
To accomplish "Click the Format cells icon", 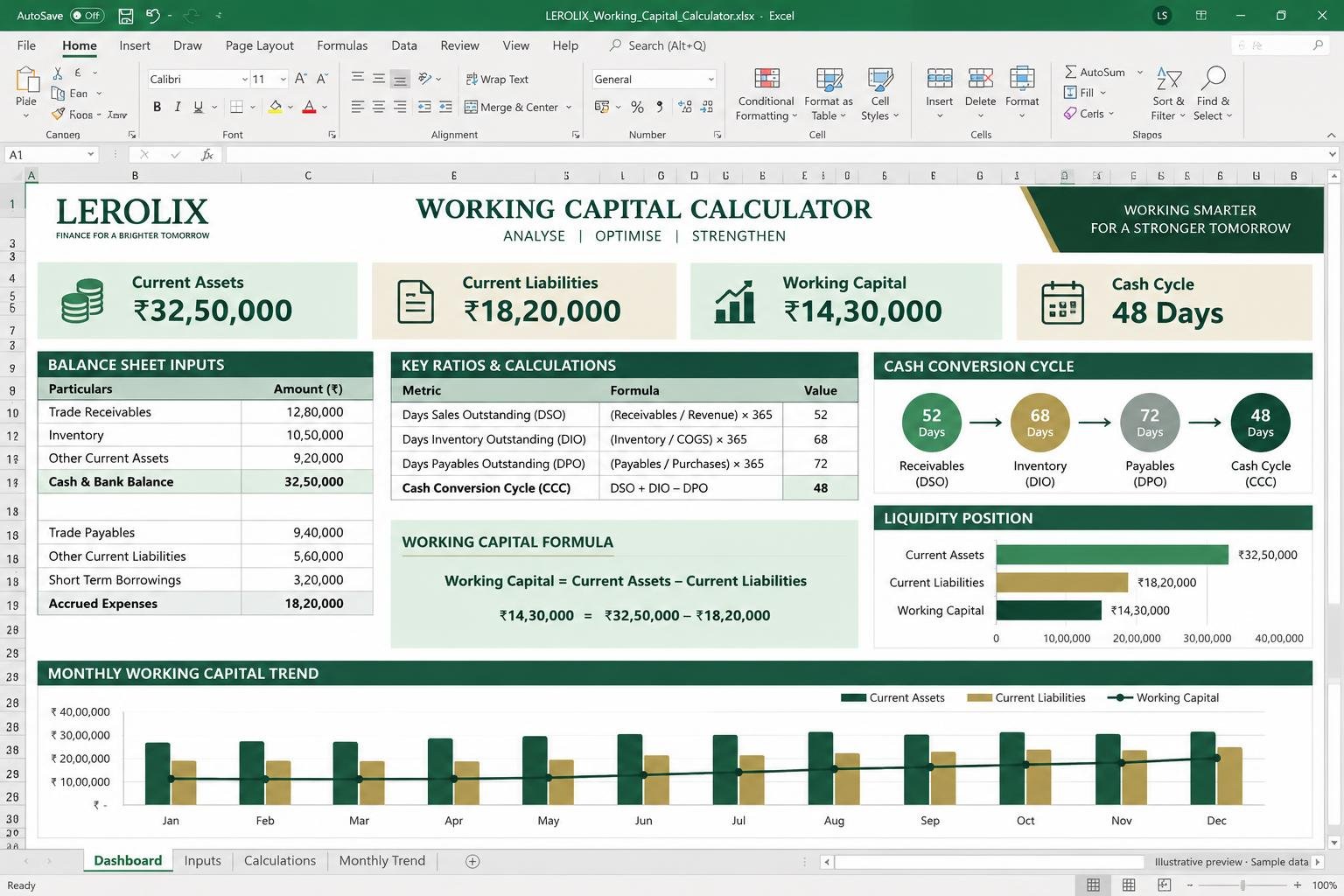I will 1021,79.
